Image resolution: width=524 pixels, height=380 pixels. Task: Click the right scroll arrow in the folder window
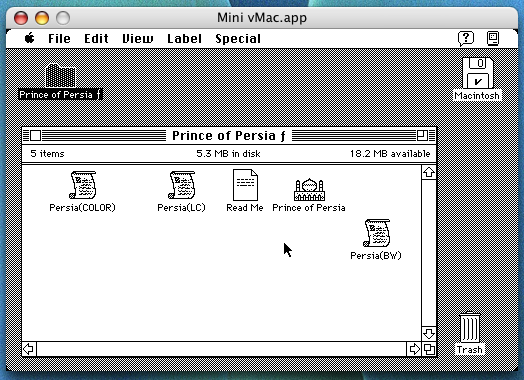click(x=414, y=349)
